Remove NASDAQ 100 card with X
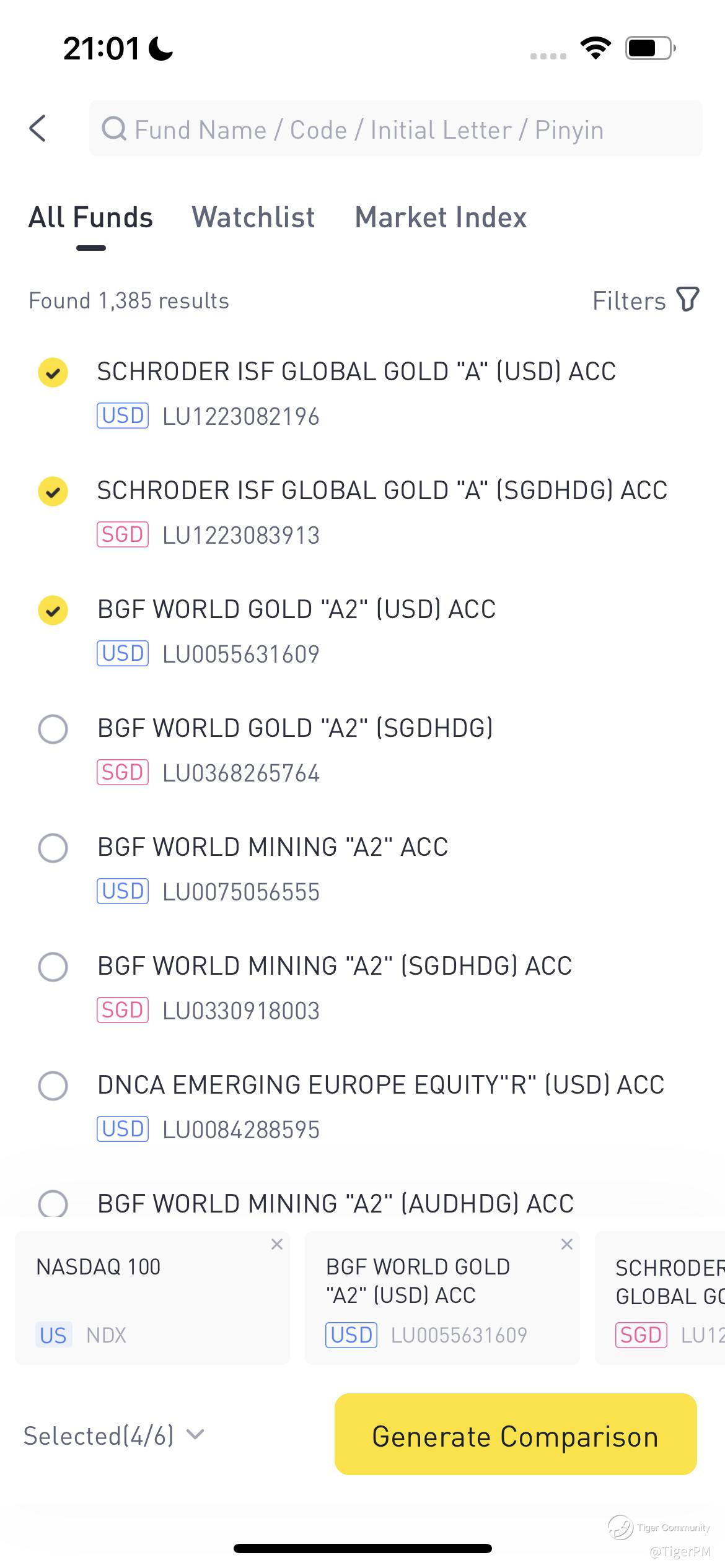Image resolution: width=725 pixels, height=1568 pixels. pyautogui.click(x=277, y=1244)
